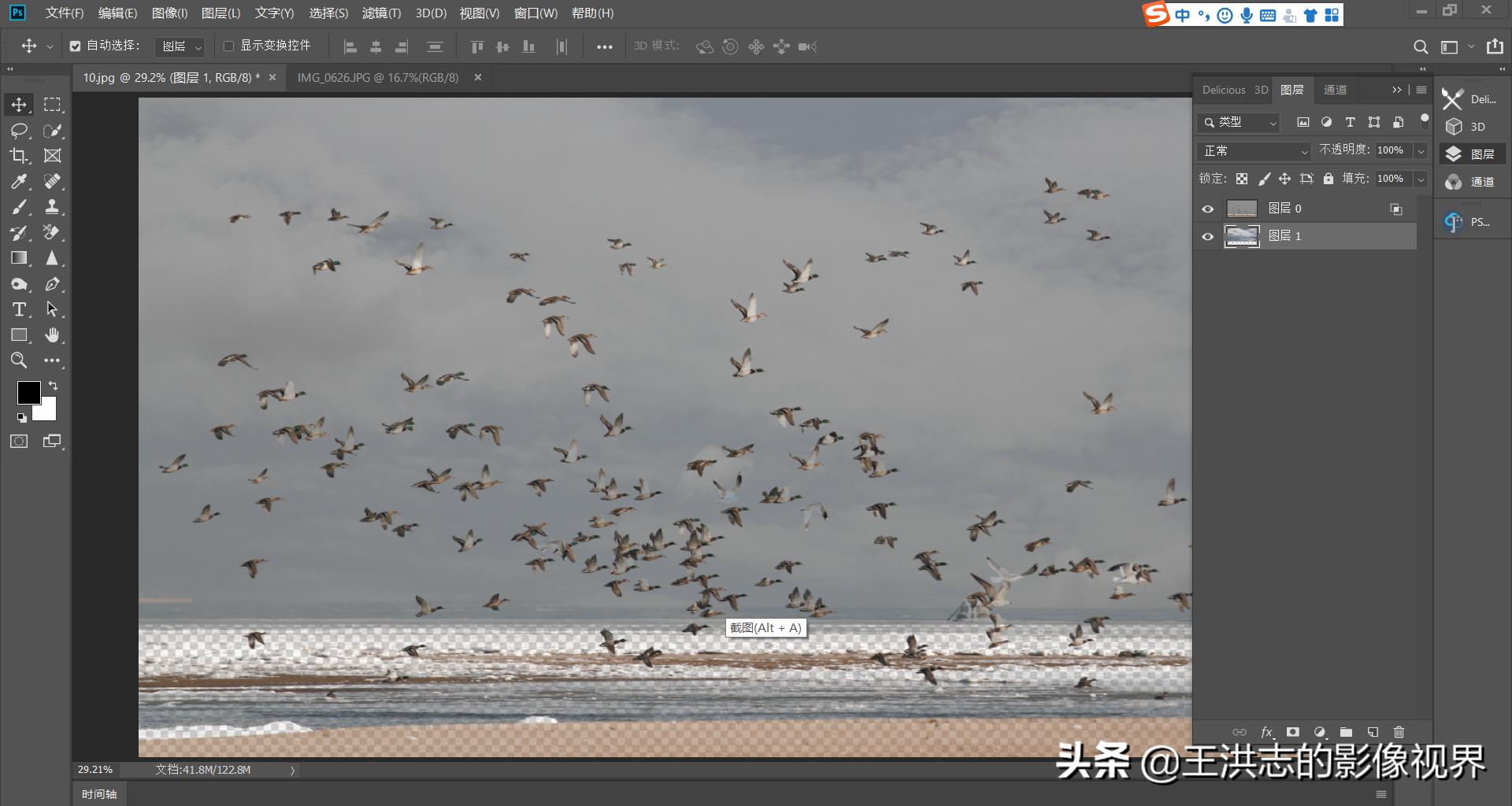
Task: Select the Move tool
Action: [x=19, y=103]
